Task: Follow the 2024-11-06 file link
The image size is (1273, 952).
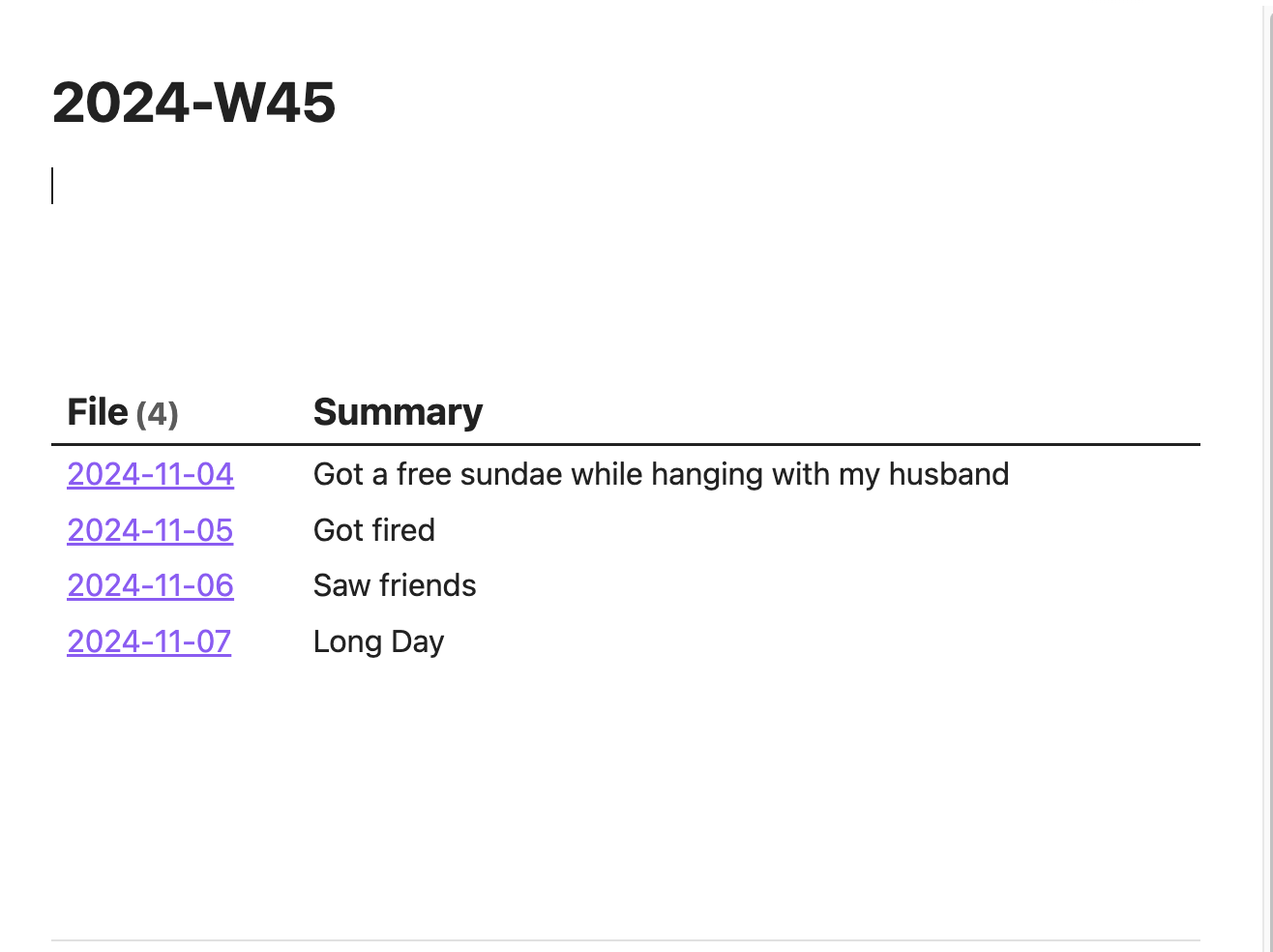Action: coord(150,585)
